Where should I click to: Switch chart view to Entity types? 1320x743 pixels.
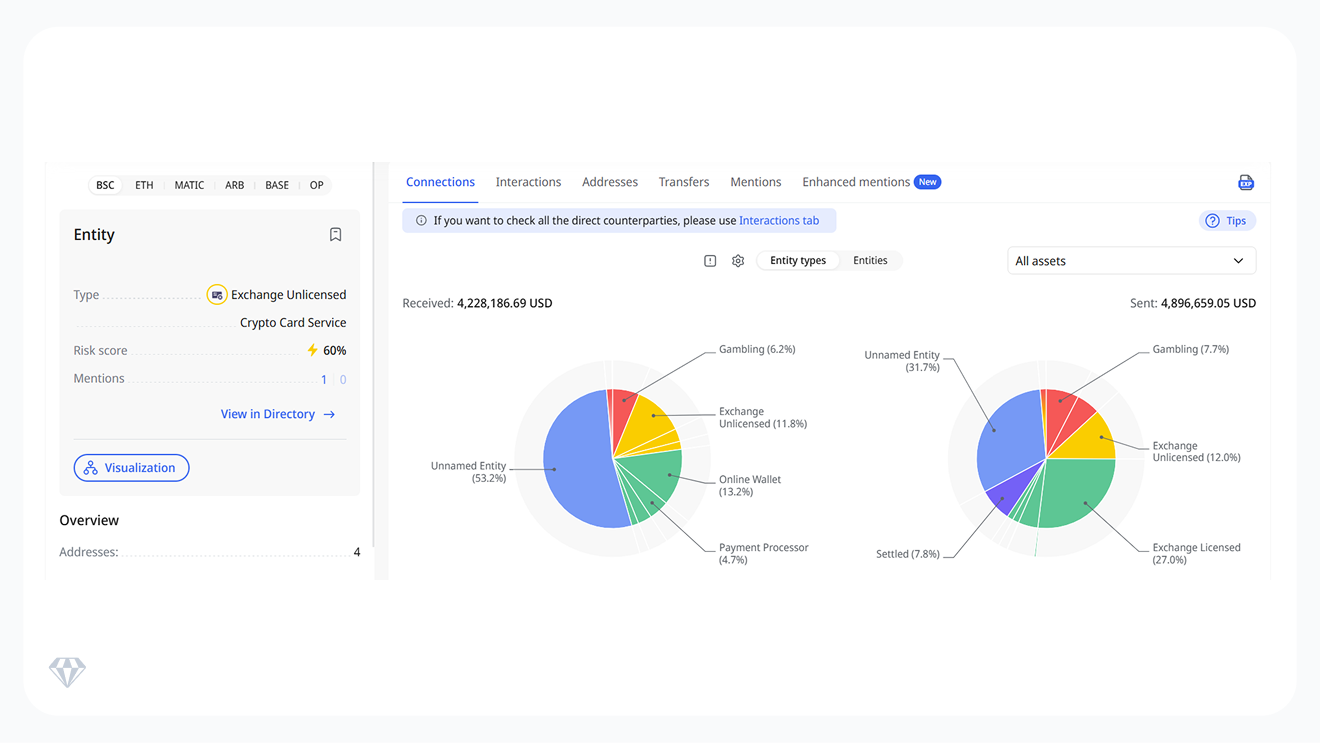[798, 261]
